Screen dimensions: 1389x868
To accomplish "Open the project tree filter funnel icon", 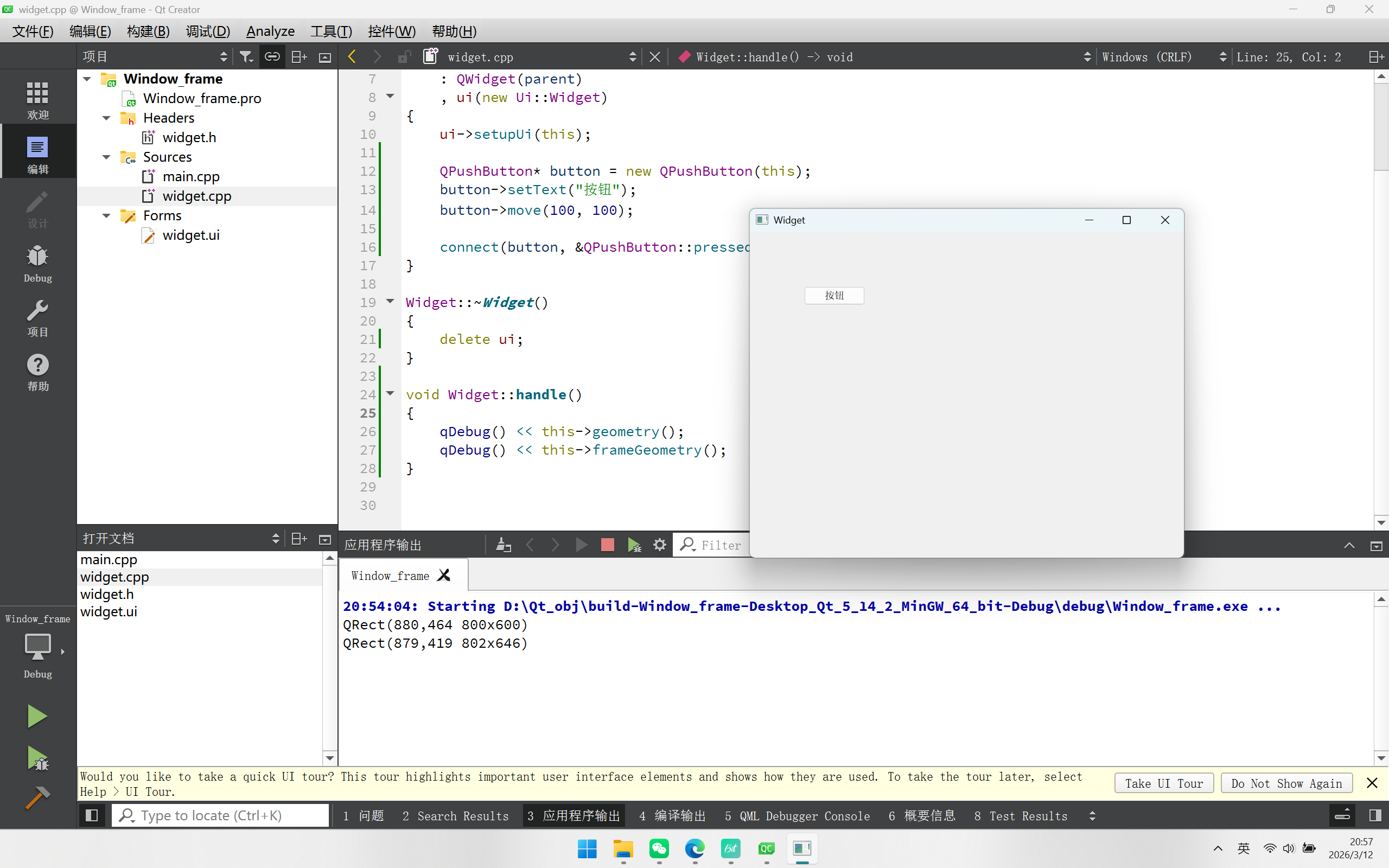I will point(246,57).
